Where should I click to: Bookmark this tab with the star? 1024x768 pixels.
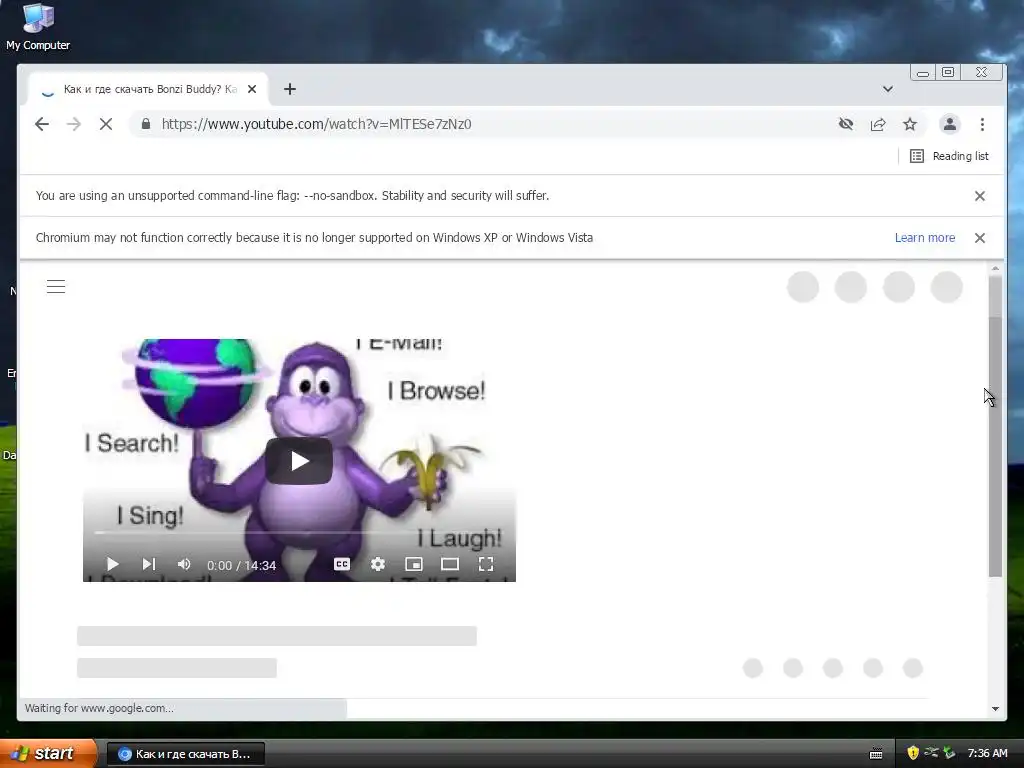tap(910, 124)
